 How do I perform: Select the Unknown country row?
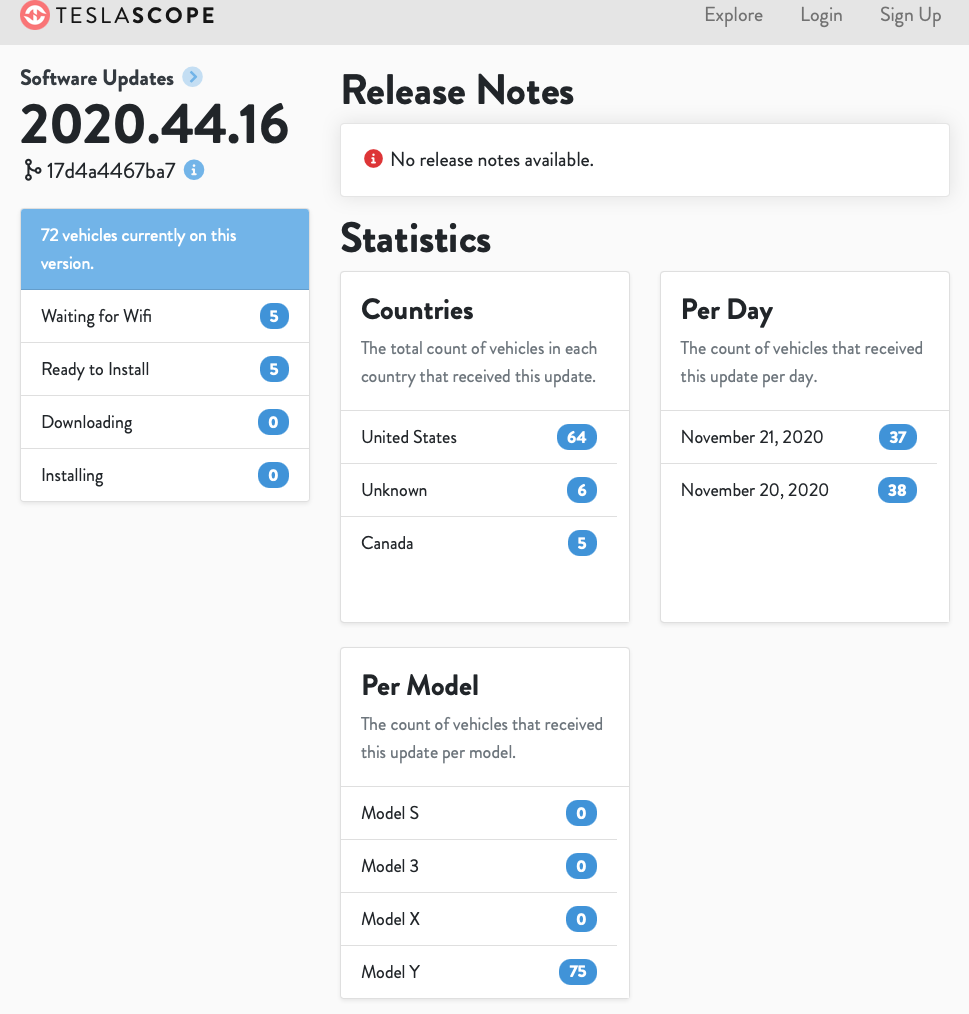(479, 490)
